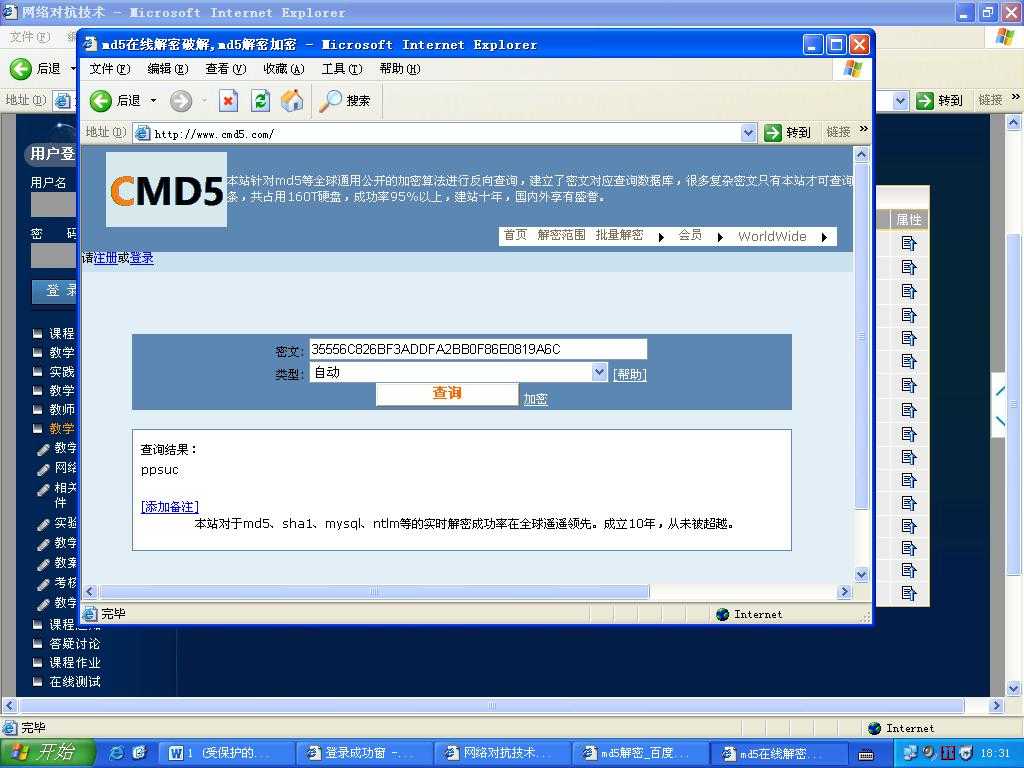Click the forward arrow in md5 window toolbar

[181, 101]
